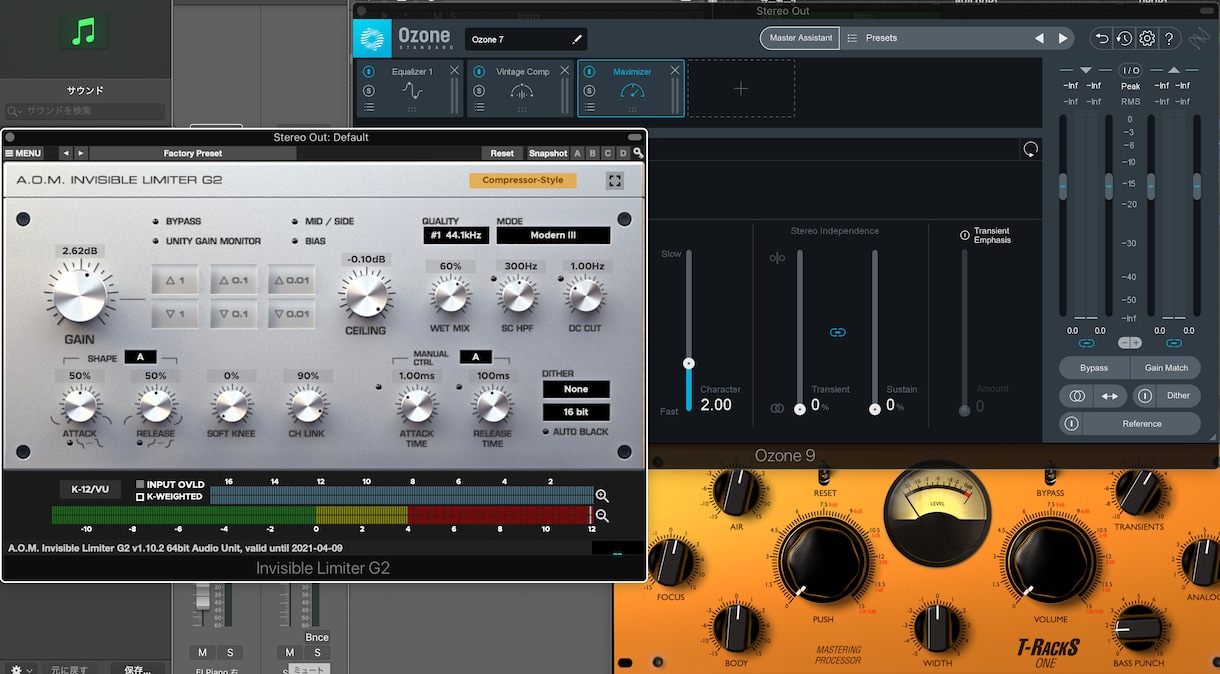Click Ozone undo arrow icon
This screenshot has width=1220, height=674.
pyautogui.click(x=1102, y=38)
